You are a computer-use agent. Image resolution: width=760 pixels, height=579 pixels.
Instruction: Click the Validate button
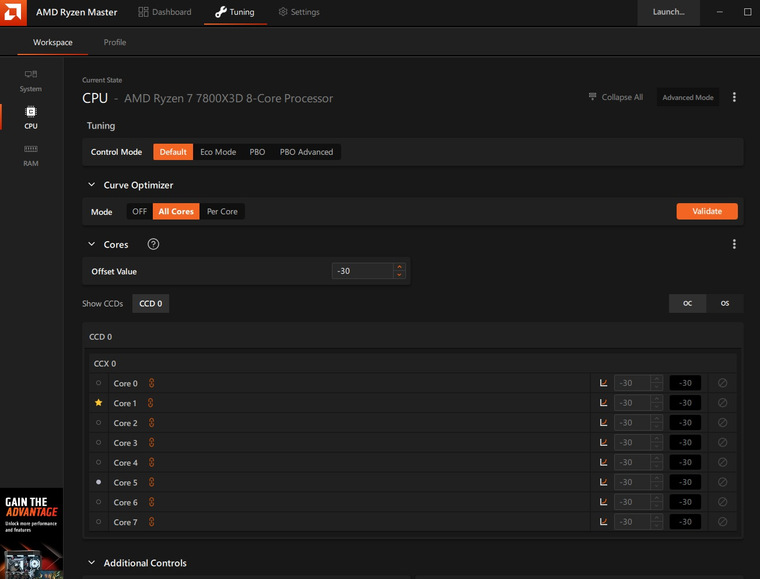(x=707, y=211)
